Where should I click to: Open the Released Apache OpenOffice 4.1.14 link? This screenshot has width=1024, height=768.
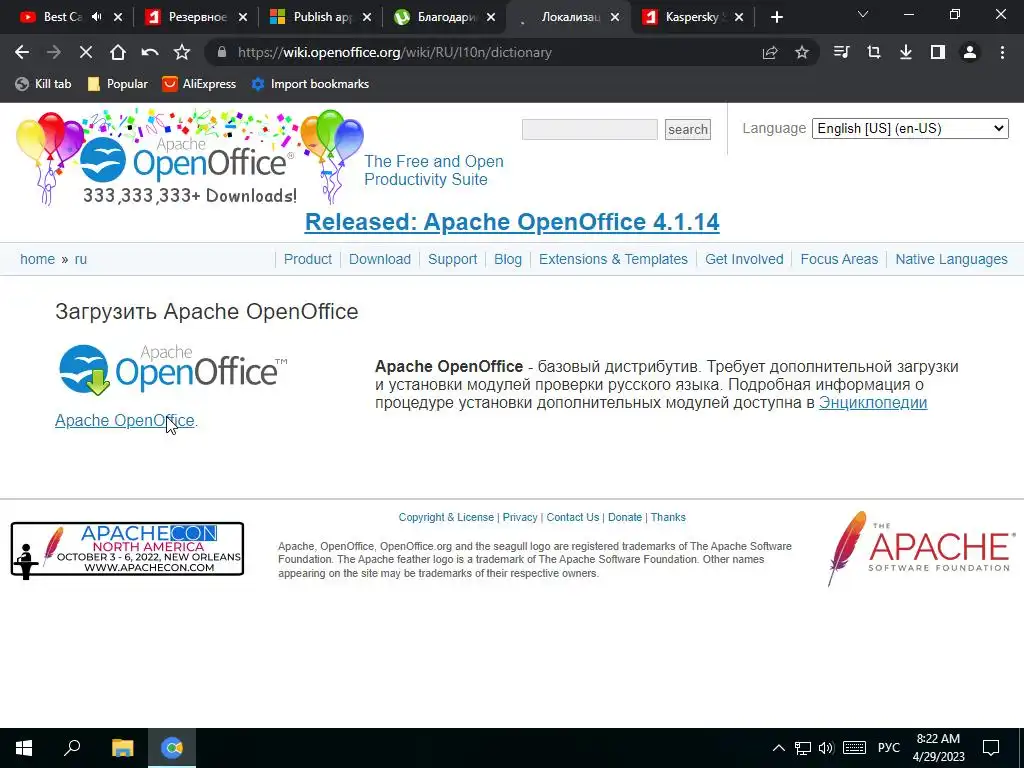tap(512, 222)
